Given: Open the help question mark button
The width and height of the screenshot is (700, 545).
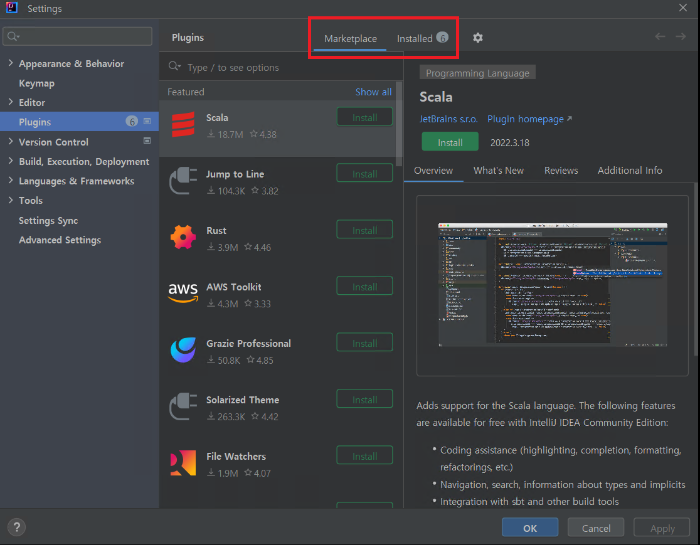Looking at the screenshot, I should coord(17,527).
